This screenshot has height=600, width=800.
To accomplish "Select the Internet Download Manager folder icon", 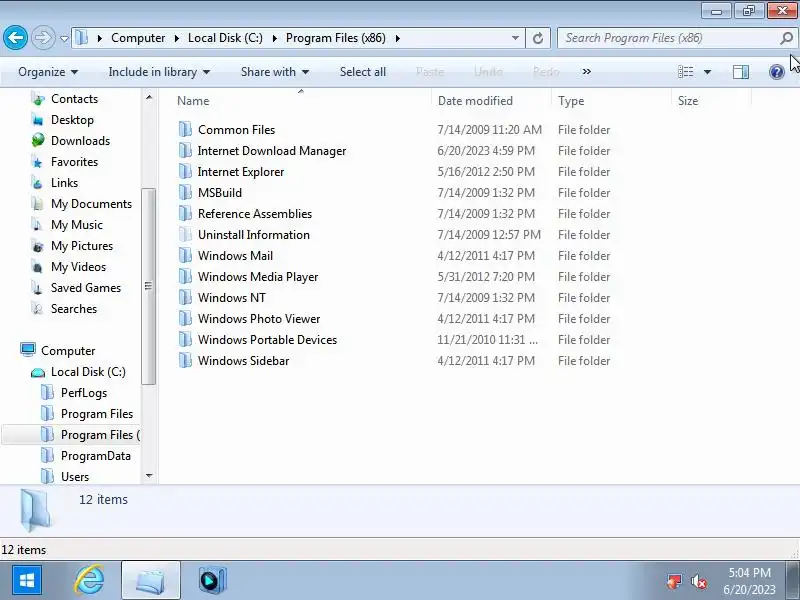I will click(x=185, y=151).
